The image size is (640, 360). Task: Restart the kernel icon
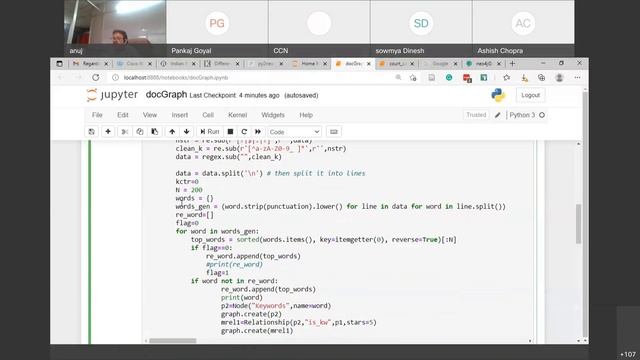click(244, 131)
